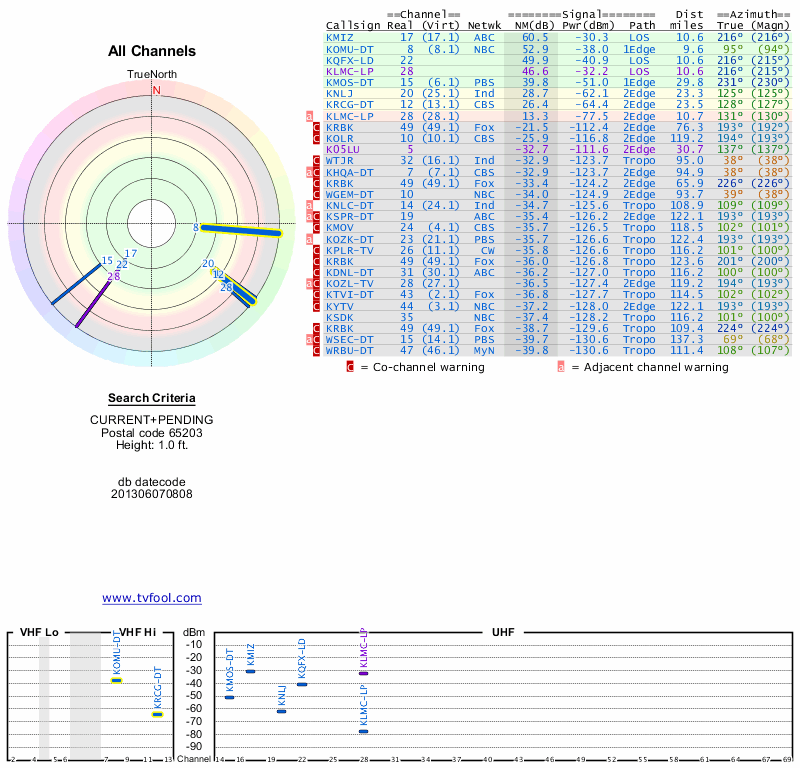Select the KQFX-LD signal marker in UHF chart
Viewport: 800px width, 768px height.
302,684
